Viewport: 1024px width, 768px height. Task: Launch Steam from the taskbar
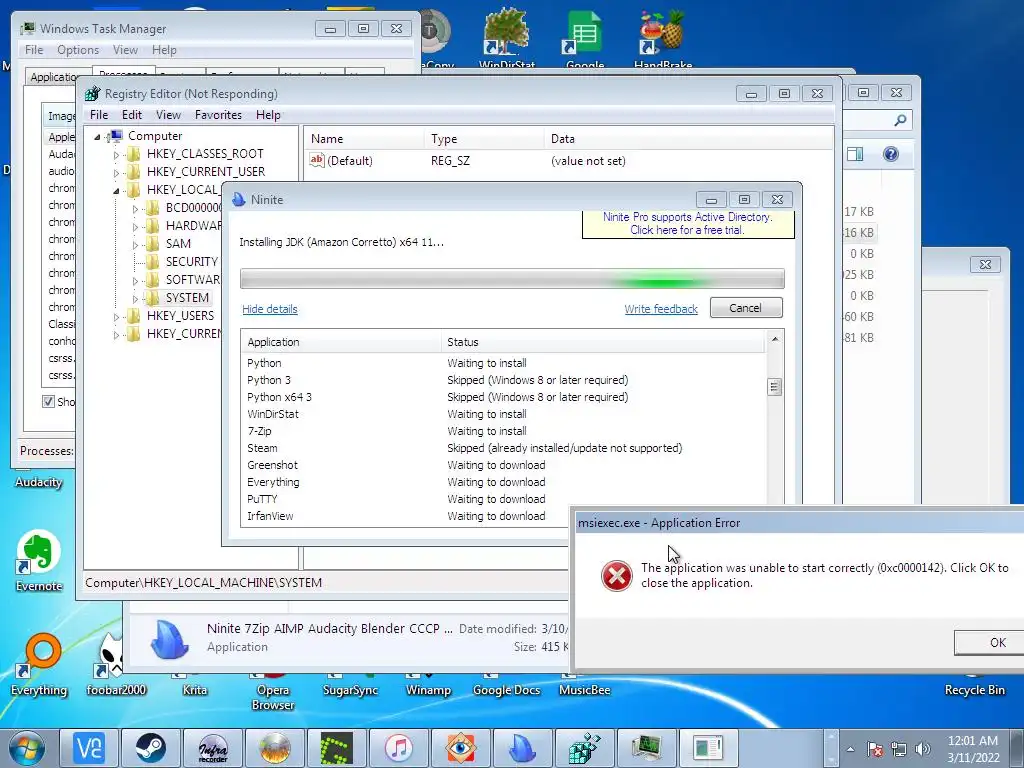pos(151,748)
